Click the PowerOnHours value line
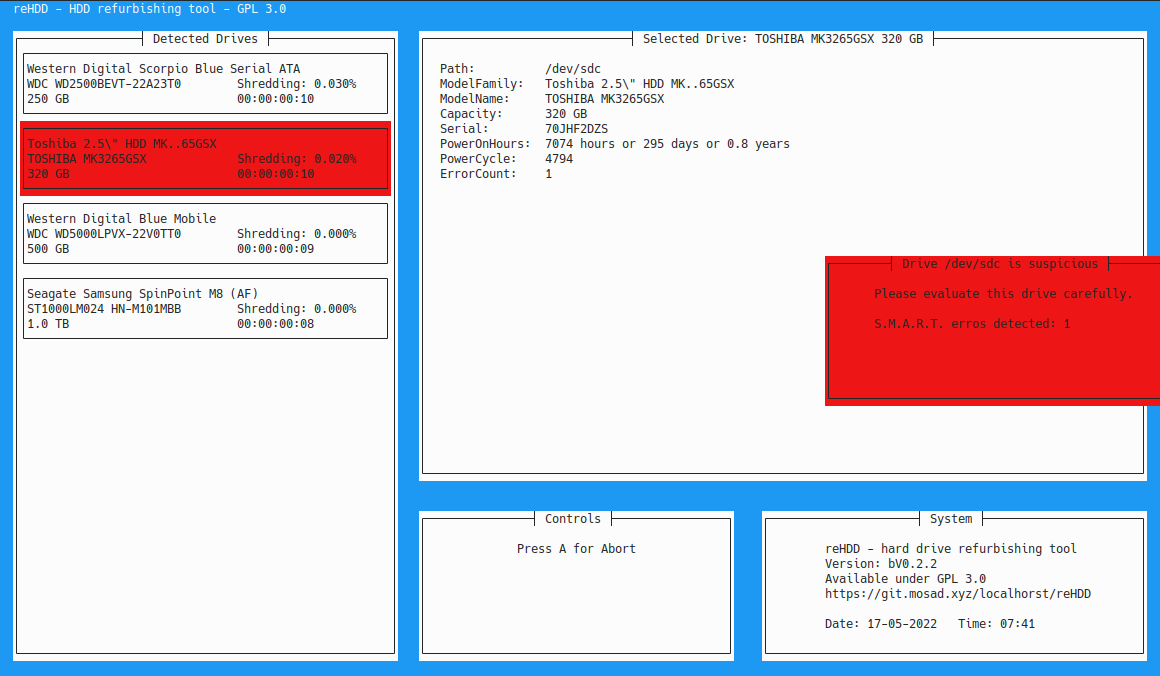 pyautogui.click(x=667, y=144)
